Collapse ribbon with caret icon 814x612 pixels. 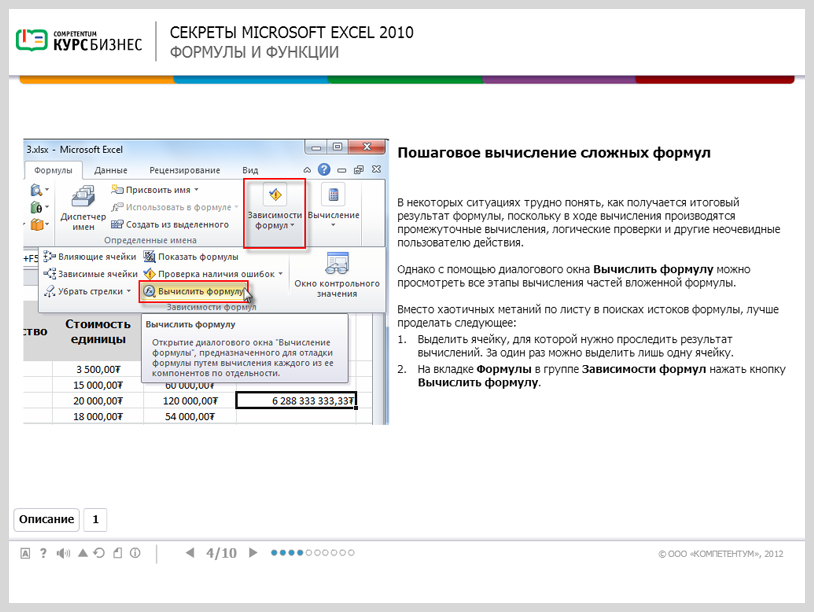click(x=307, y=170)
